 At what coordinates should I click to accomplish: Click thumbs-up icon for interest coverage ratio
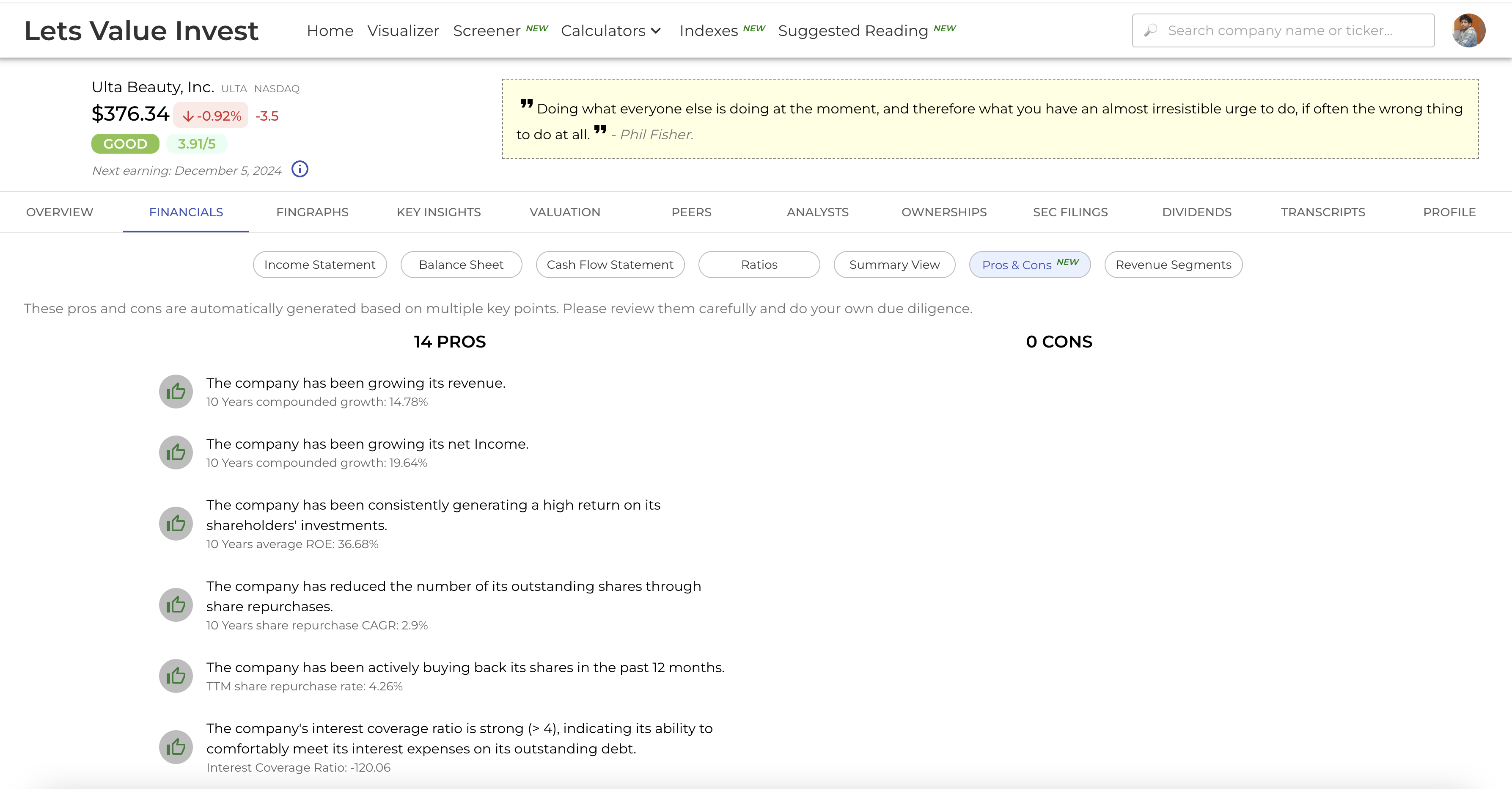[176, 747]
